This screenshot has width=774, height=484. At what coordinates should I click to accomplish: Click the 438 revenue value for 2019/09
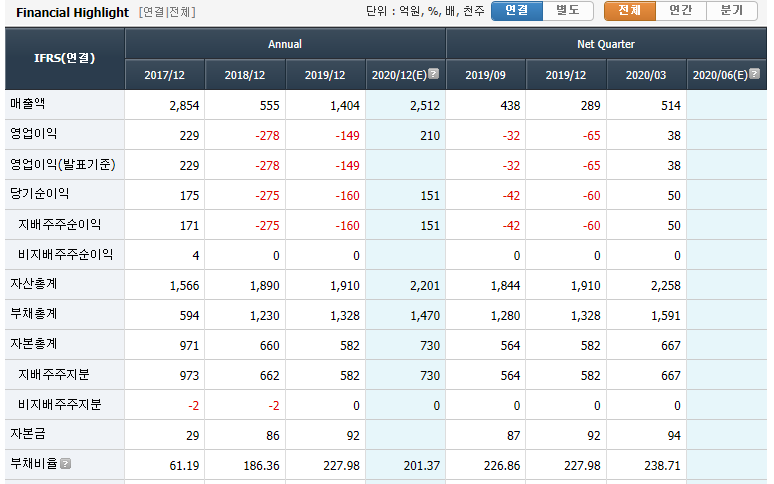(x=510, y=106)
